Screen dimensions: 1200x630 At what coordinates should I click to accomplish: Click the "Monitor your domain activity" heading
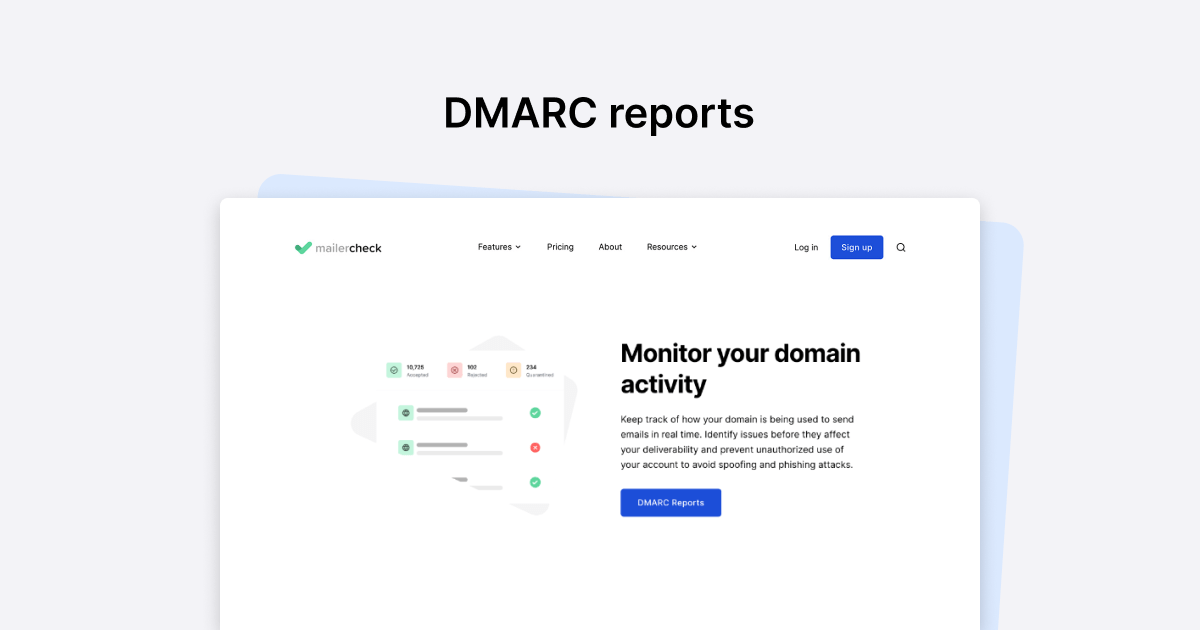click(740, 369)
